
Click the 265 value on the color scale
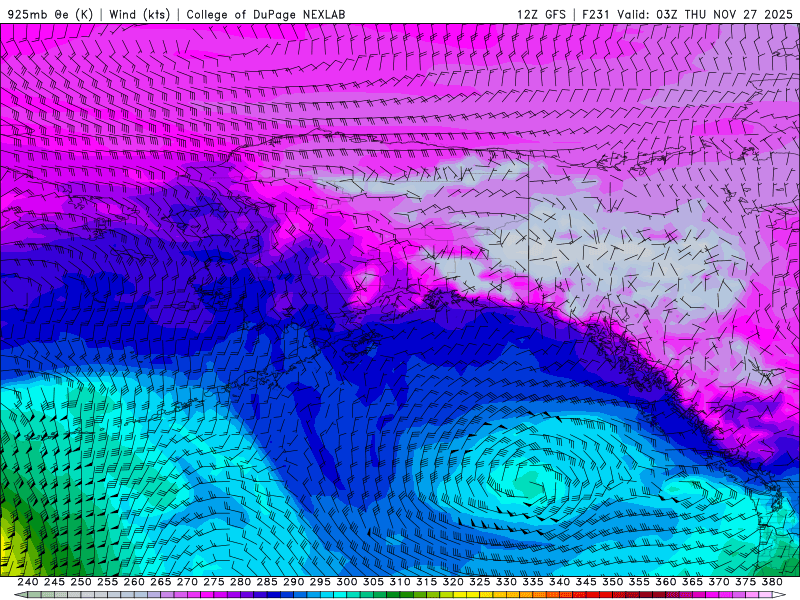tap(161, 582)
